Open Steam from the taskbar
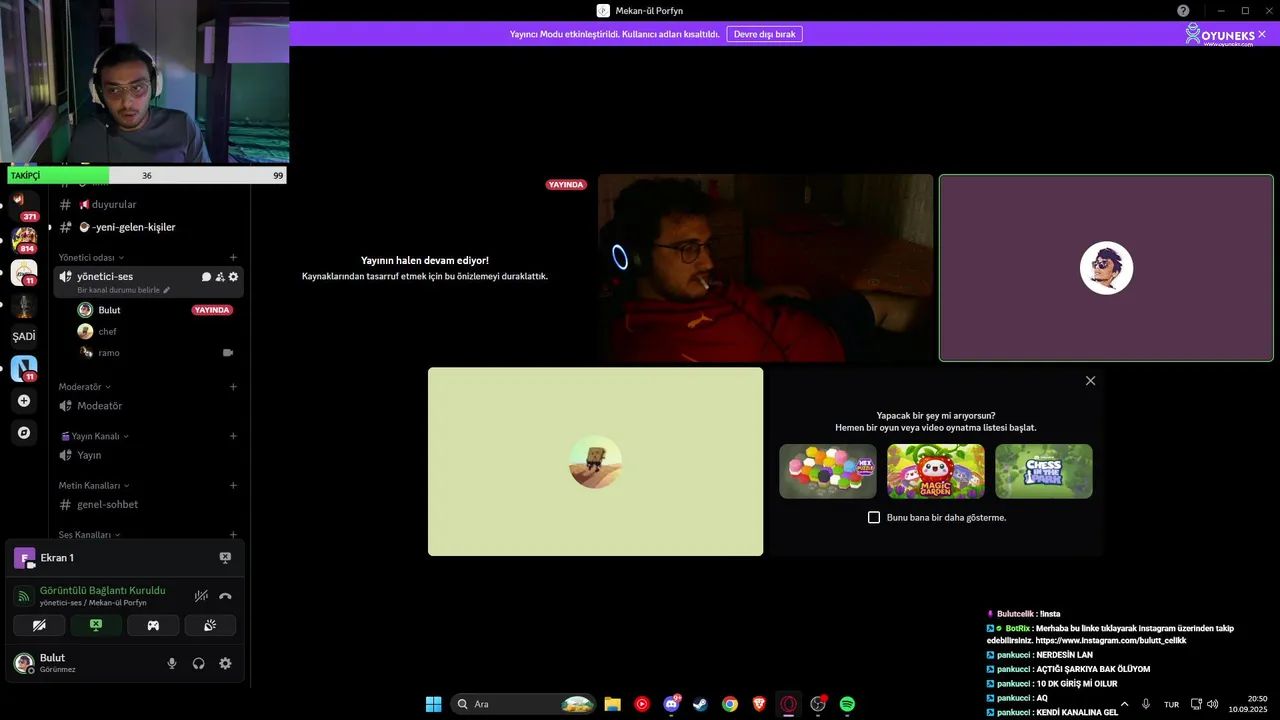This screenshot has height=720, width=1280. pyautogui.click(x=700, y=704)
